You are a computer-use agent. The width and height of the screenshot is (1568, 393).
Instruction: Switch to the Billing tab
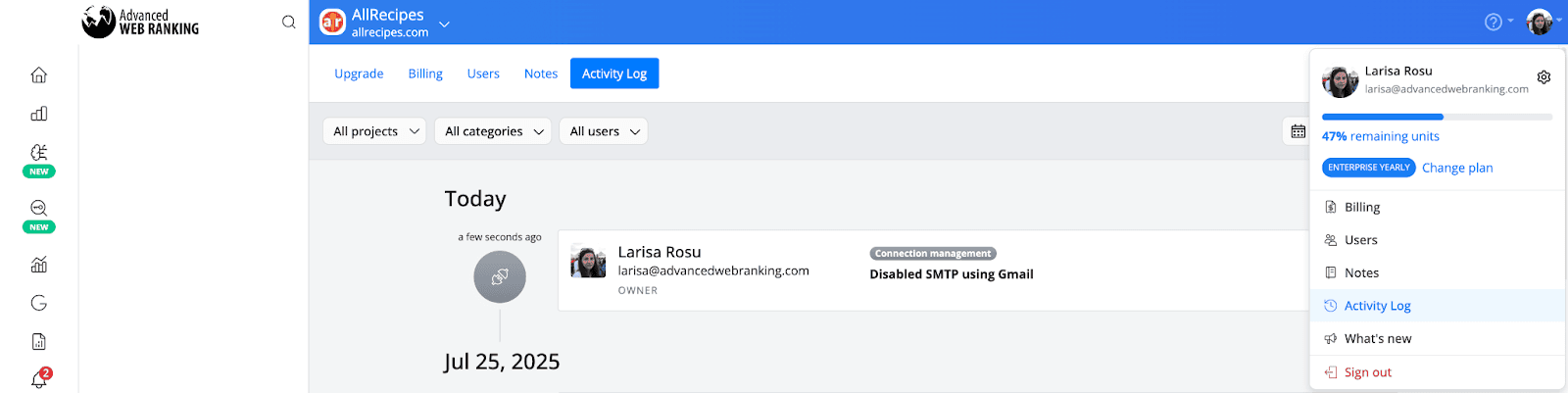pyautogui.click(x=425, y=74)
